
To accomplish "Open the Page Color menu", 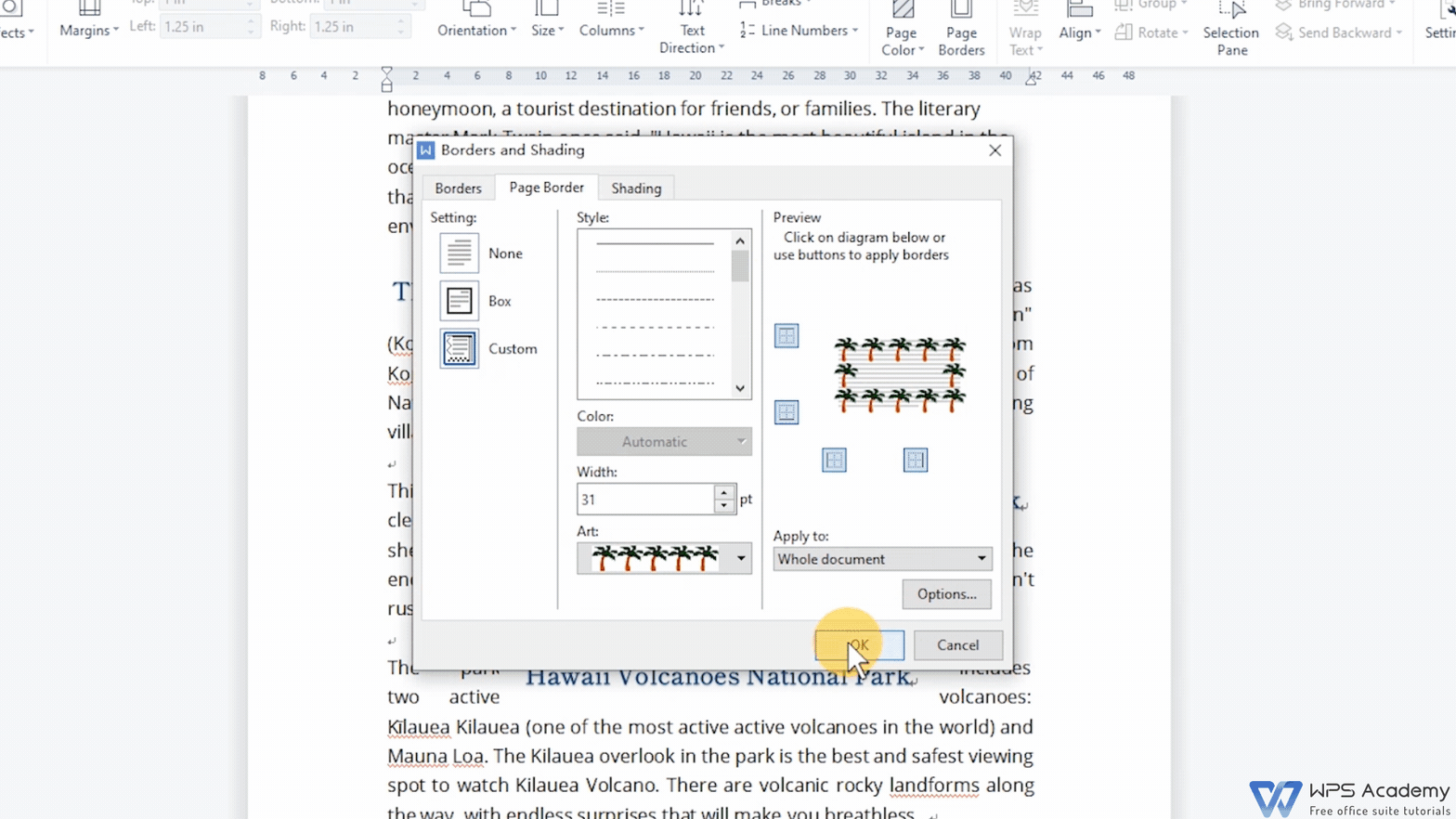I will (902, 30).
